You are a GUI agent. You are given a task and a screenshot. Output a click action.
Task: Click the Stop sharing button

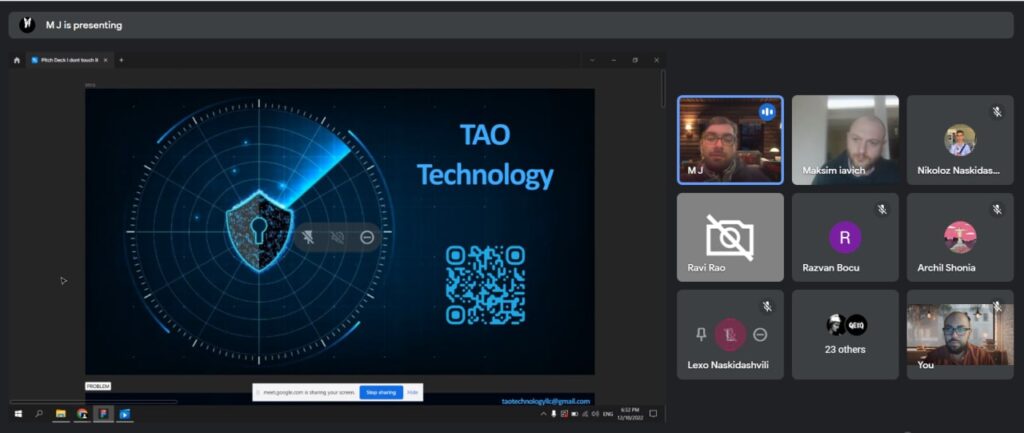coord(382,392)
